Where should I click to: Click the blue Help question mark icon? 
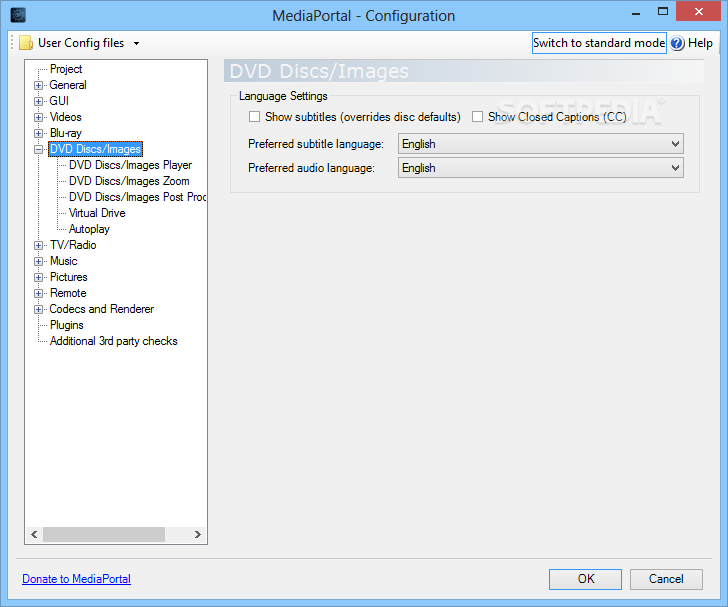pos(677,43)
